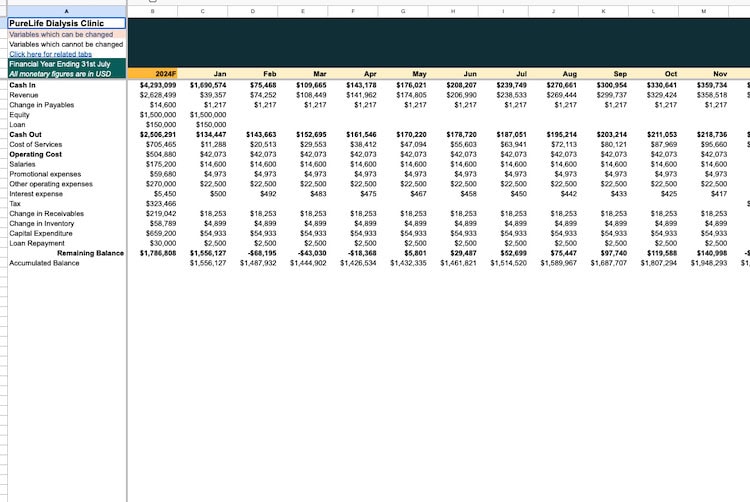Select the $39,357 Revenue cell

click(x=202, y=95)
